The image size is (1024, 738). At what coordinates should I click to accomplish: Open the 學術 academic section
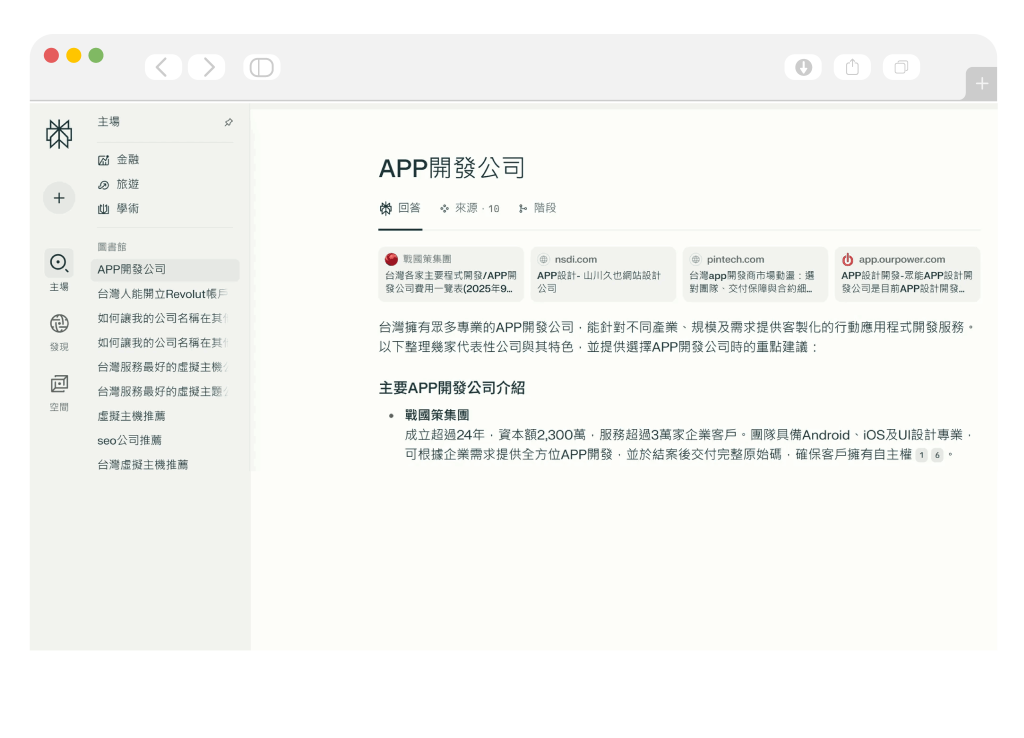tap(119, 208)
